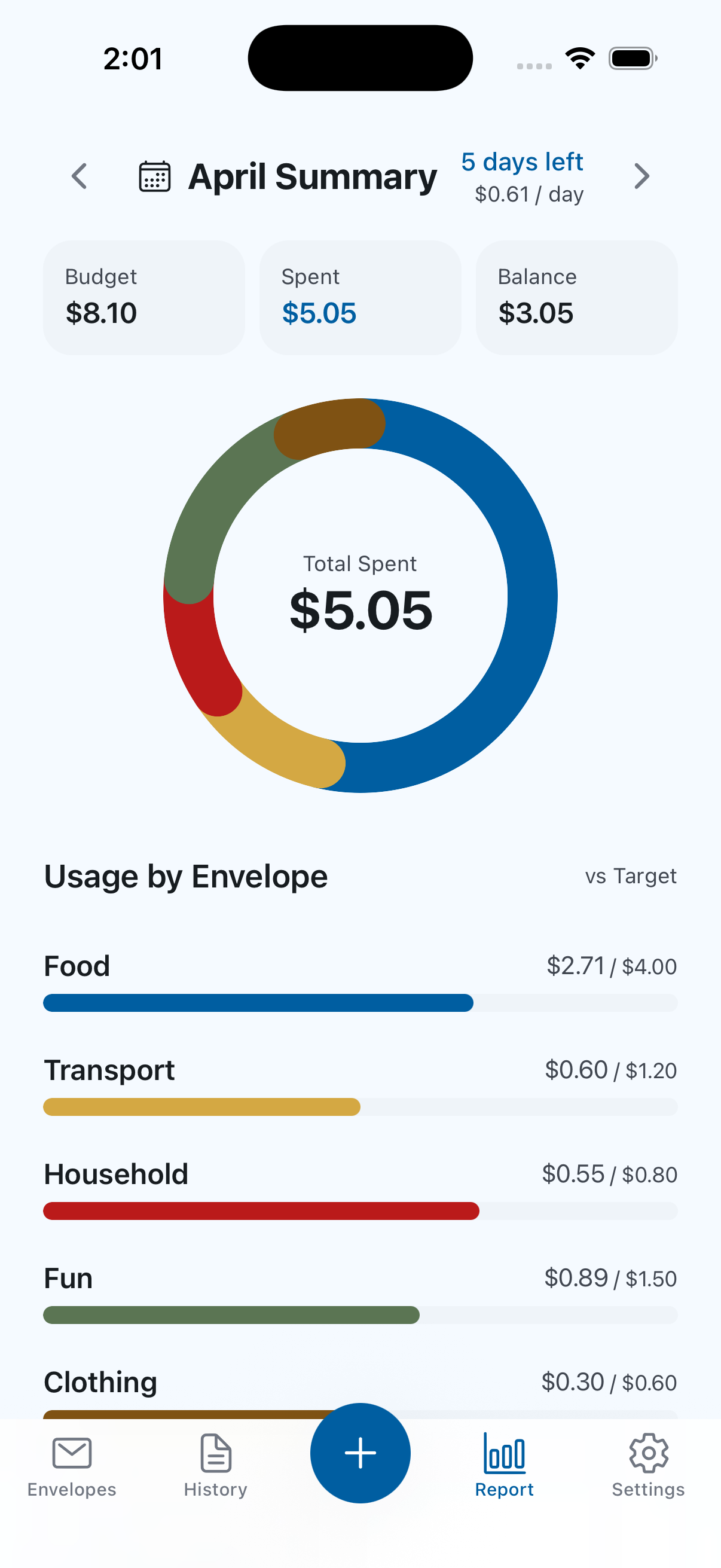Screen dimensions: 721x1568
Task: Tap the Budget $8.10 card
Action: click(143, 298)
